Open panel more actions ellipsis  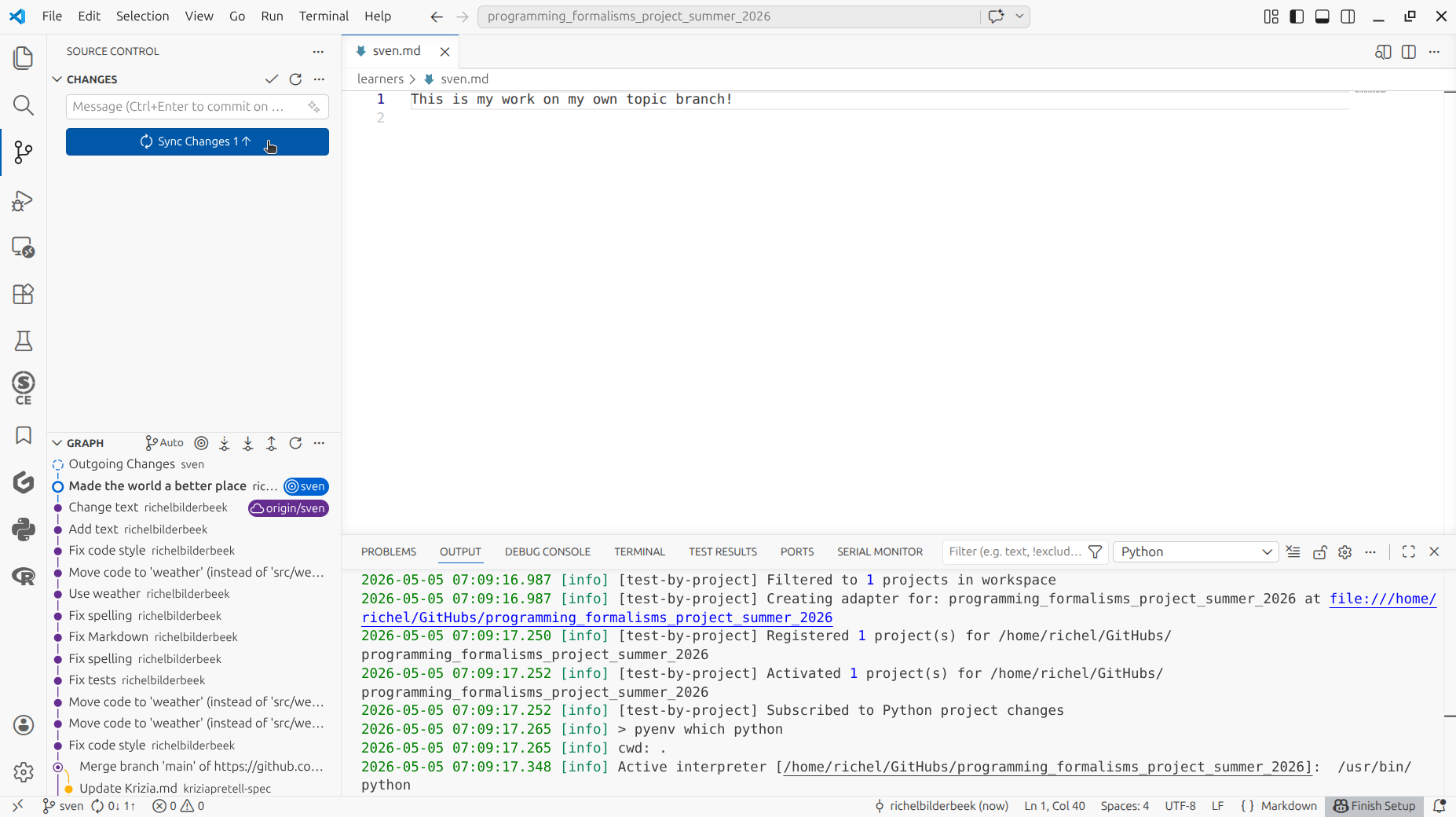point(1370,551)
